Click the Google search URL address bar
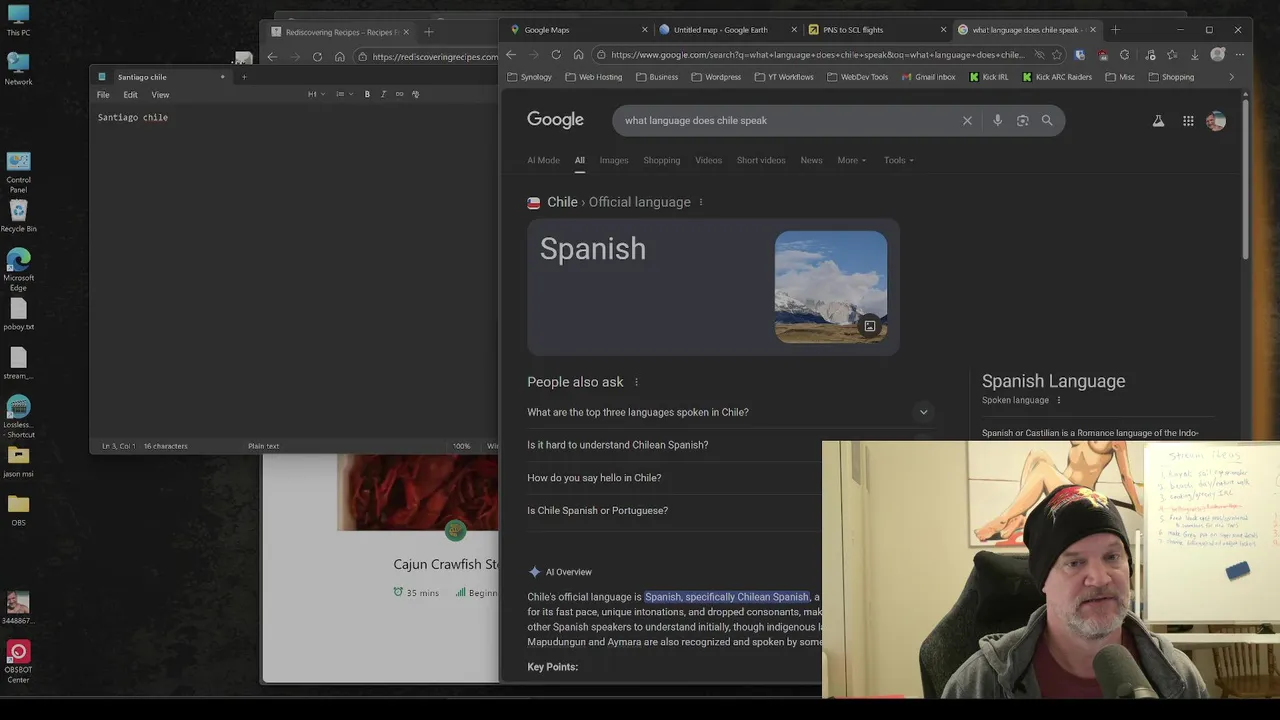 (817, 55)
